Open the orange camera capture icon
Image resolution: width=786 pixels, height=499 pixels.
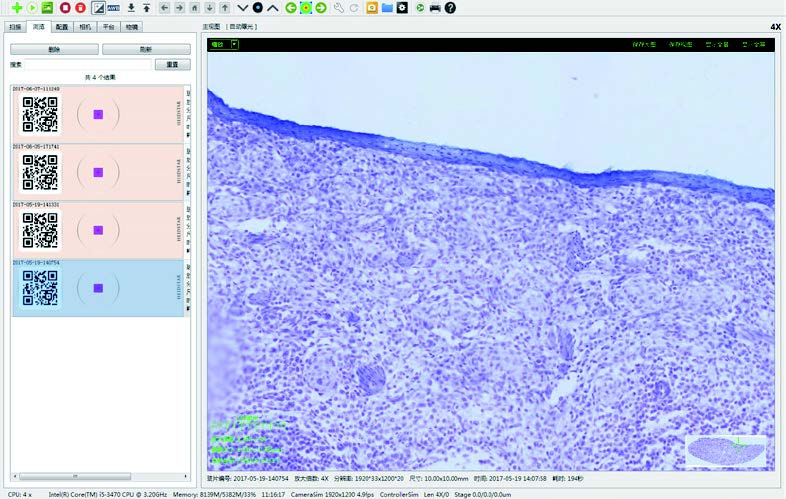372,8
